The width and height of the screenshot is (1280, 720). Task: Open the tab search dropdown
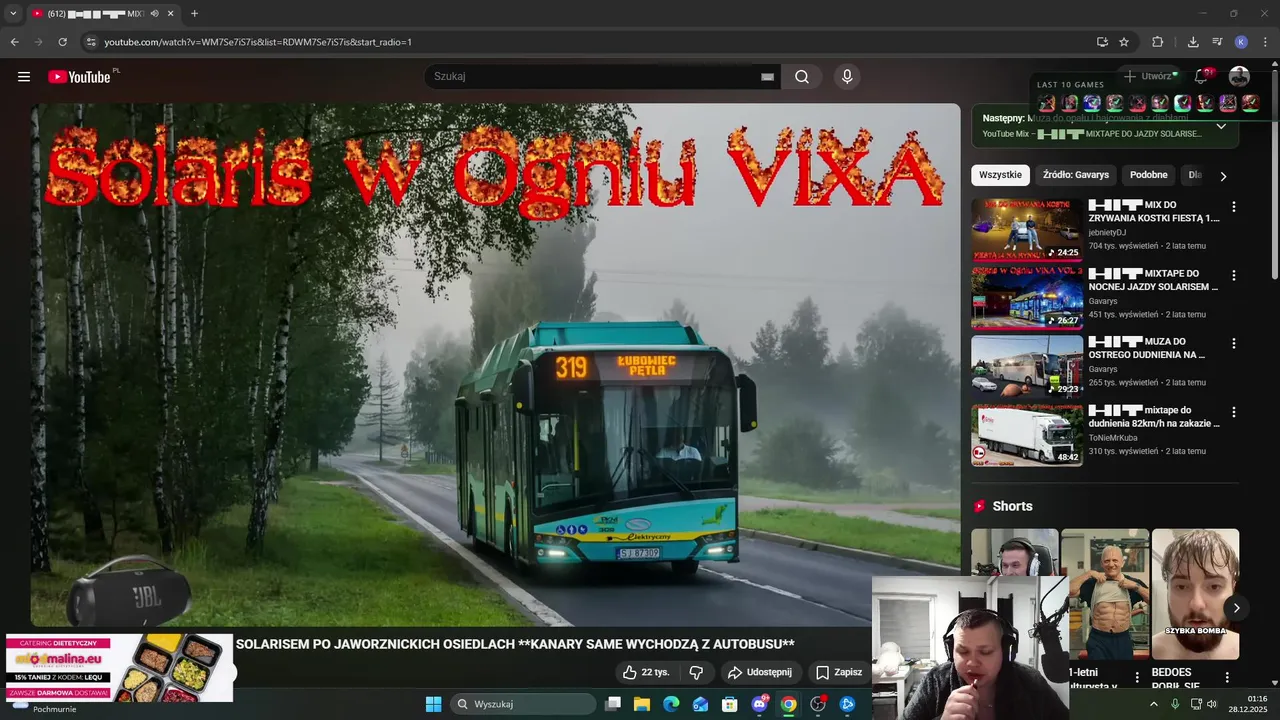[13, 14]
